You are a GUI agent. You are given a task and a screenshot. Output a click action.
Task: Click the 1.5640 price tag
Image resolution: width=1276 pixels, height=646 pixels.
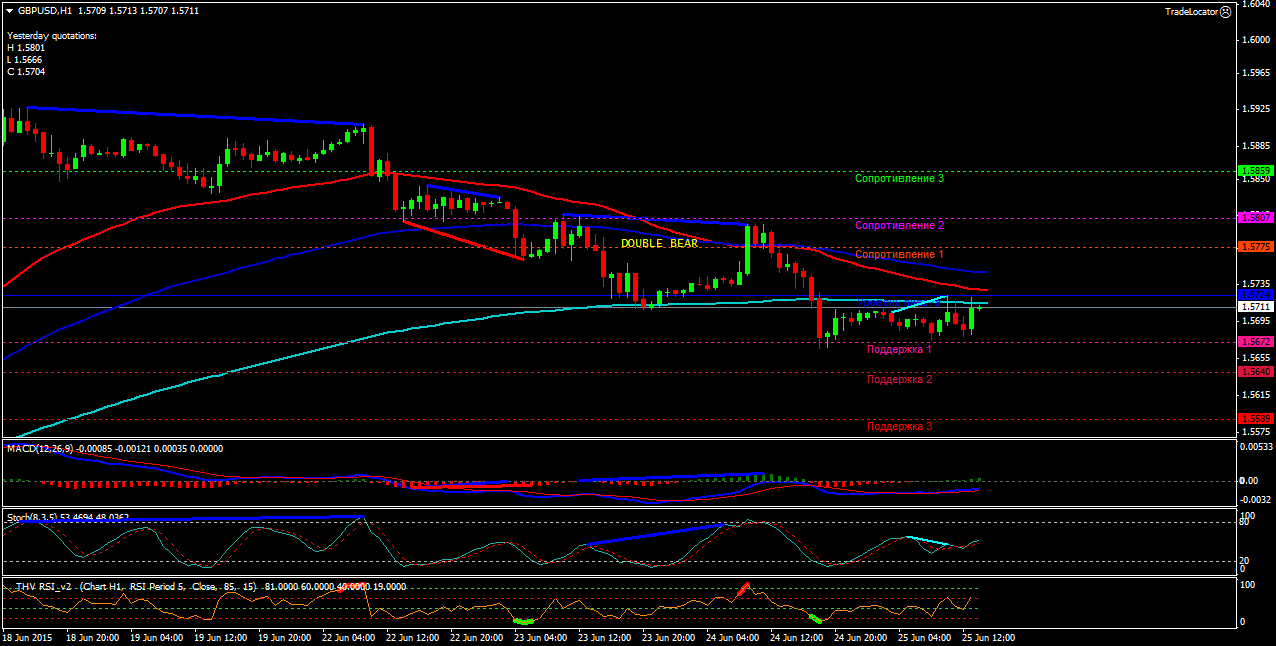[x=1255, y=371]
